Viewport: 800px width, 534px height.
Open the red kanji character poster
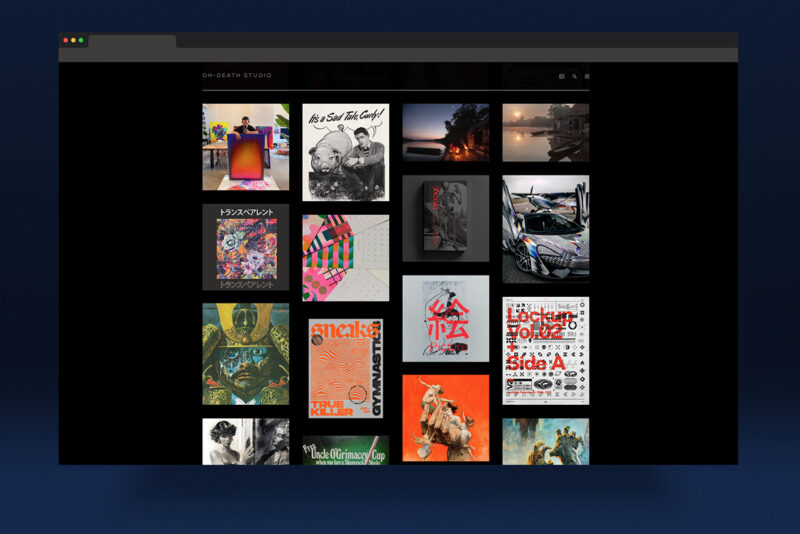pyautogui.click(x=445, y=318)
